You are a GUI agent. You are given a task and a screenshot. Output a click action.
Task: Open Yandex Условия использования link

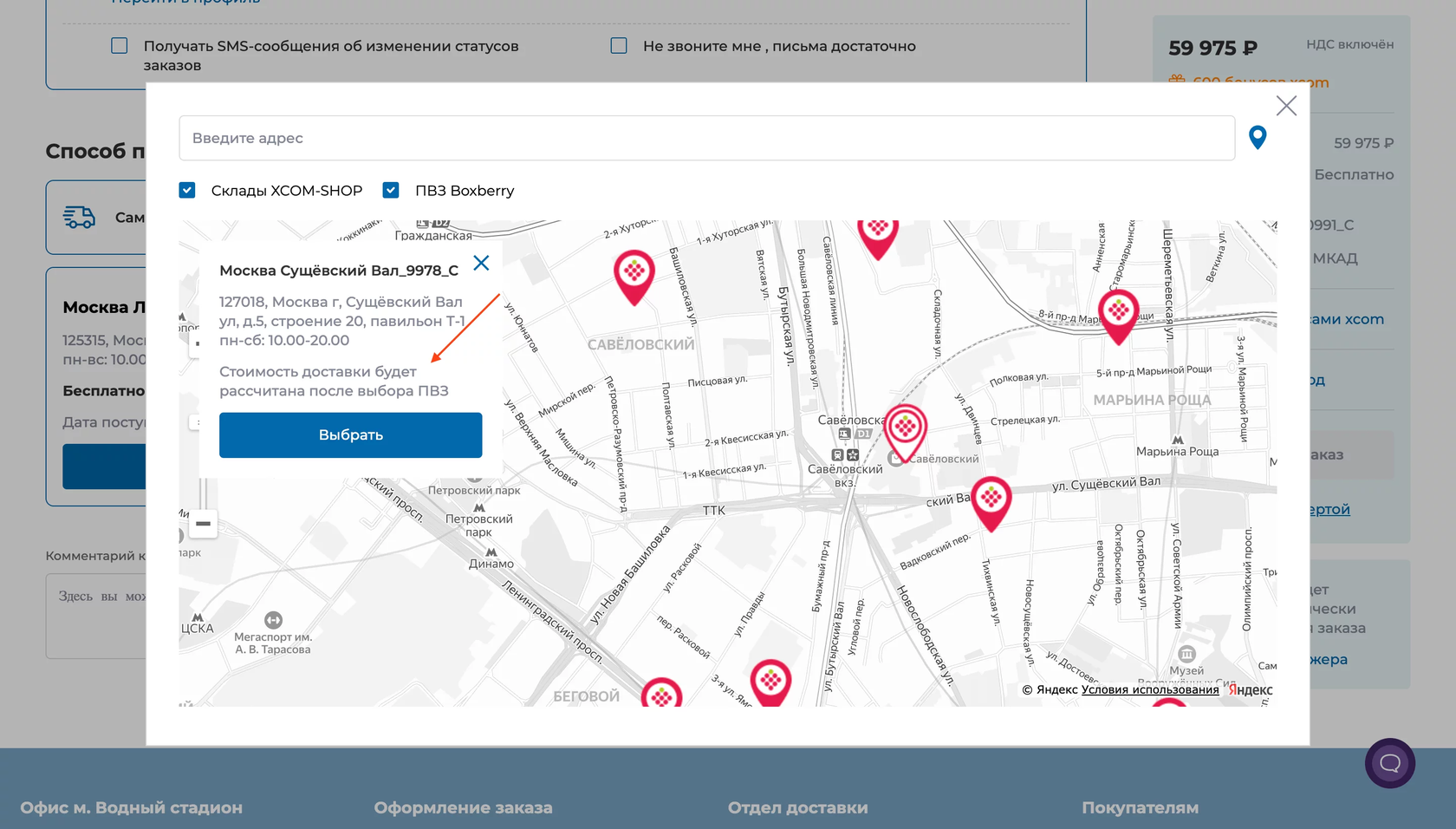(x=1150, y=689)
